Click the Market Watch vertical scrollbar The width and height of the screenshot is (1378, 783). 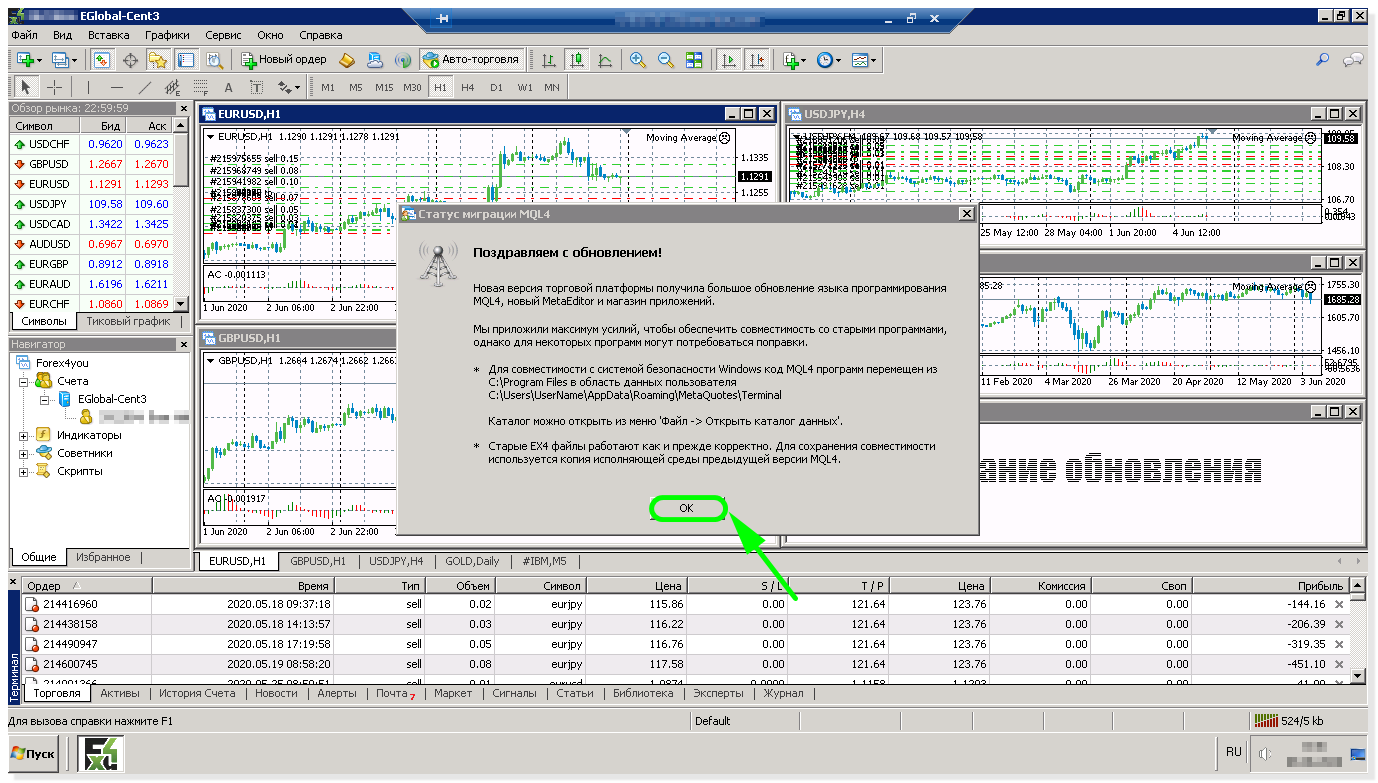click(x=181, y=160)
